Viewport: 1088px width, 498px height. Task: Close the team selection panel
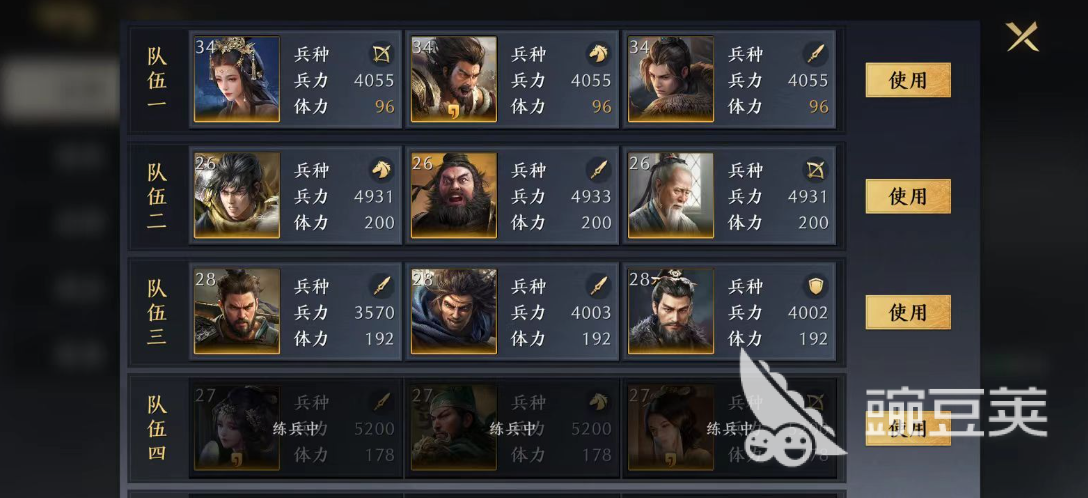click(x=1022, y=37)
